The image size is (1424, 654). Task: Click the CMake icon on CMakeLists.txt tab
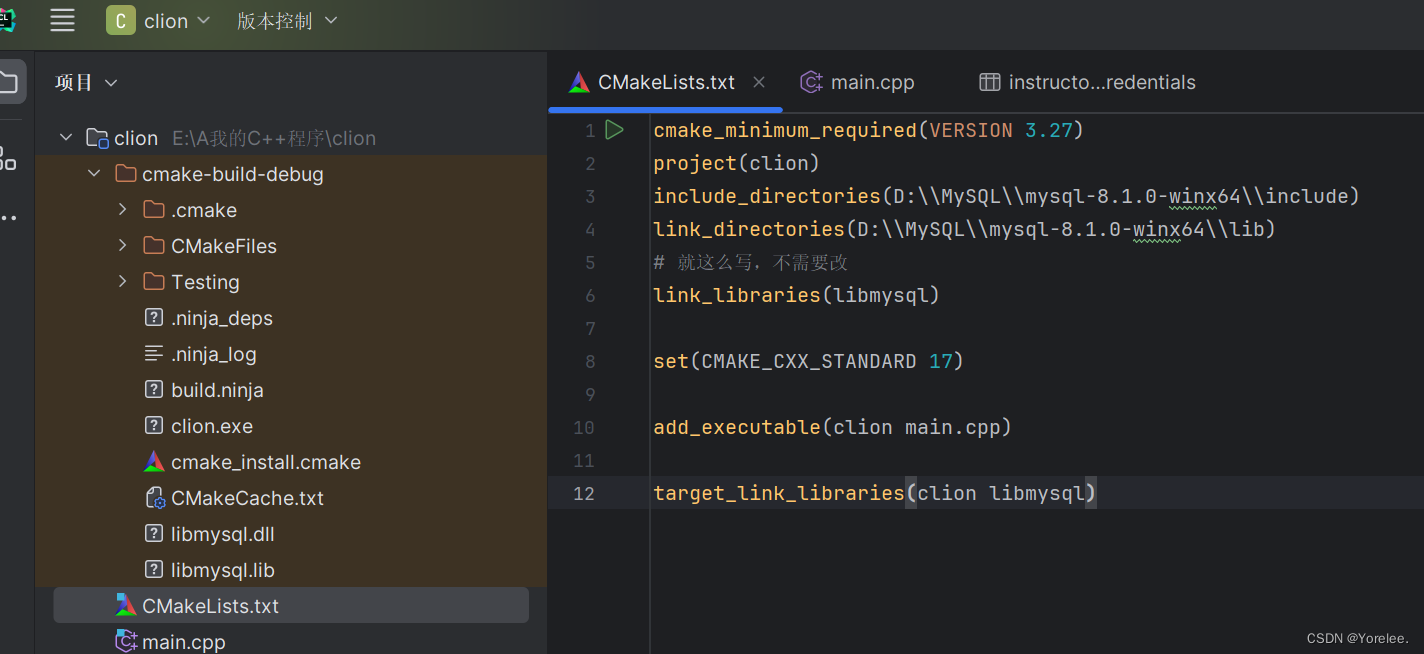point(578,82)
